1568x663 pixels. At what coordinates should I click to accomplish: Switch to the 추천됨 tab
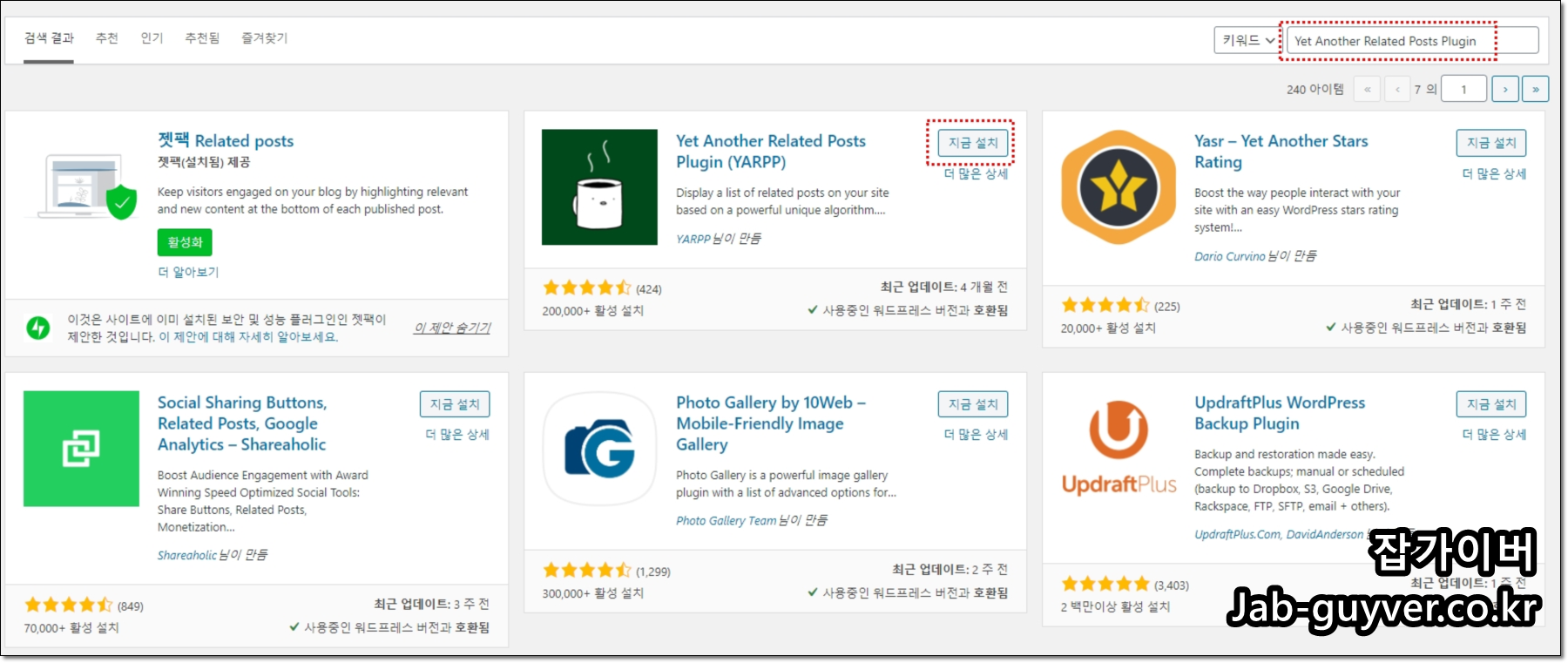coord(202,38)
